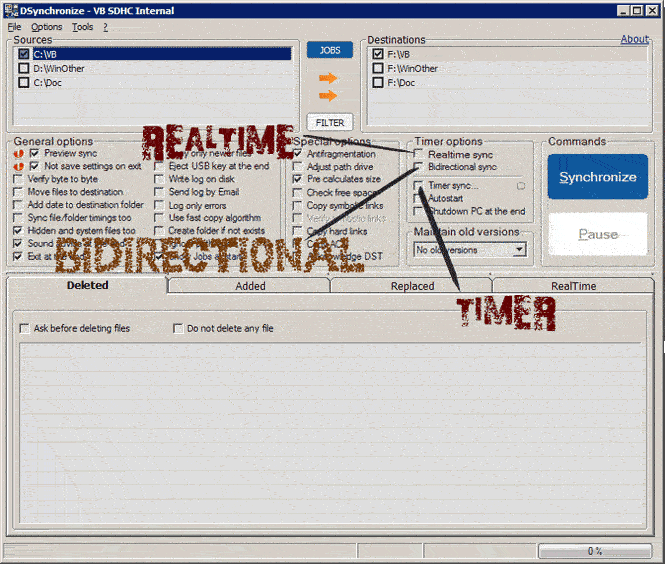Tick the Ask before deleting files box
The width and height of the screenshot is (665, 564).
(25, 328)
